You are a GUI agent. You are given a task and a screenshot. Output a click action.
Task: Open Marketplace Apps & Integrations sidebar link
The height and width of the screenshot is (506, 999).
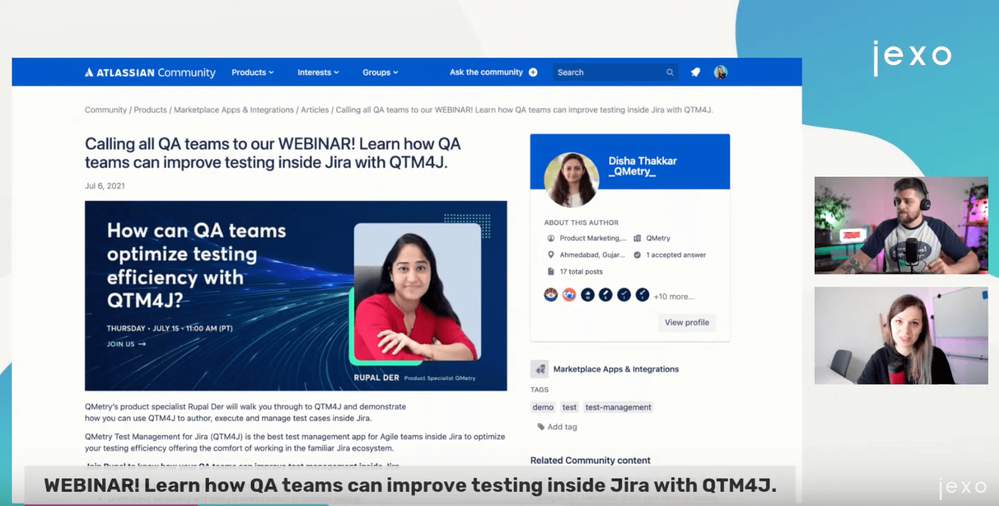point(616,369)
